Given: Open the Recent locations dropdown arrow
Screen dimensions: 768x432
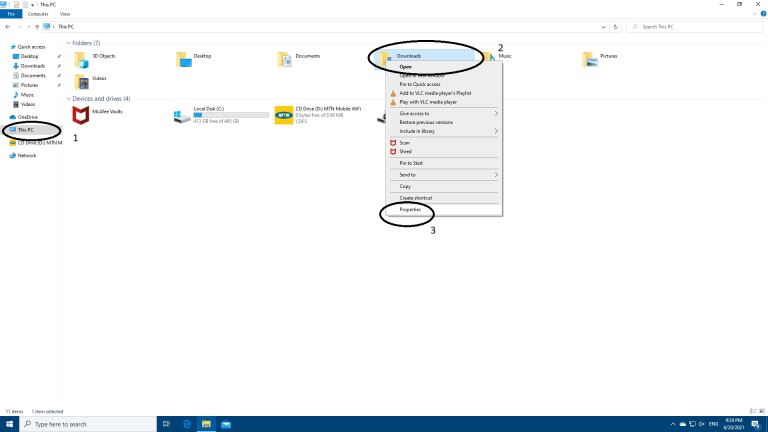Looking at the screenshot, I should click(28, 27).
